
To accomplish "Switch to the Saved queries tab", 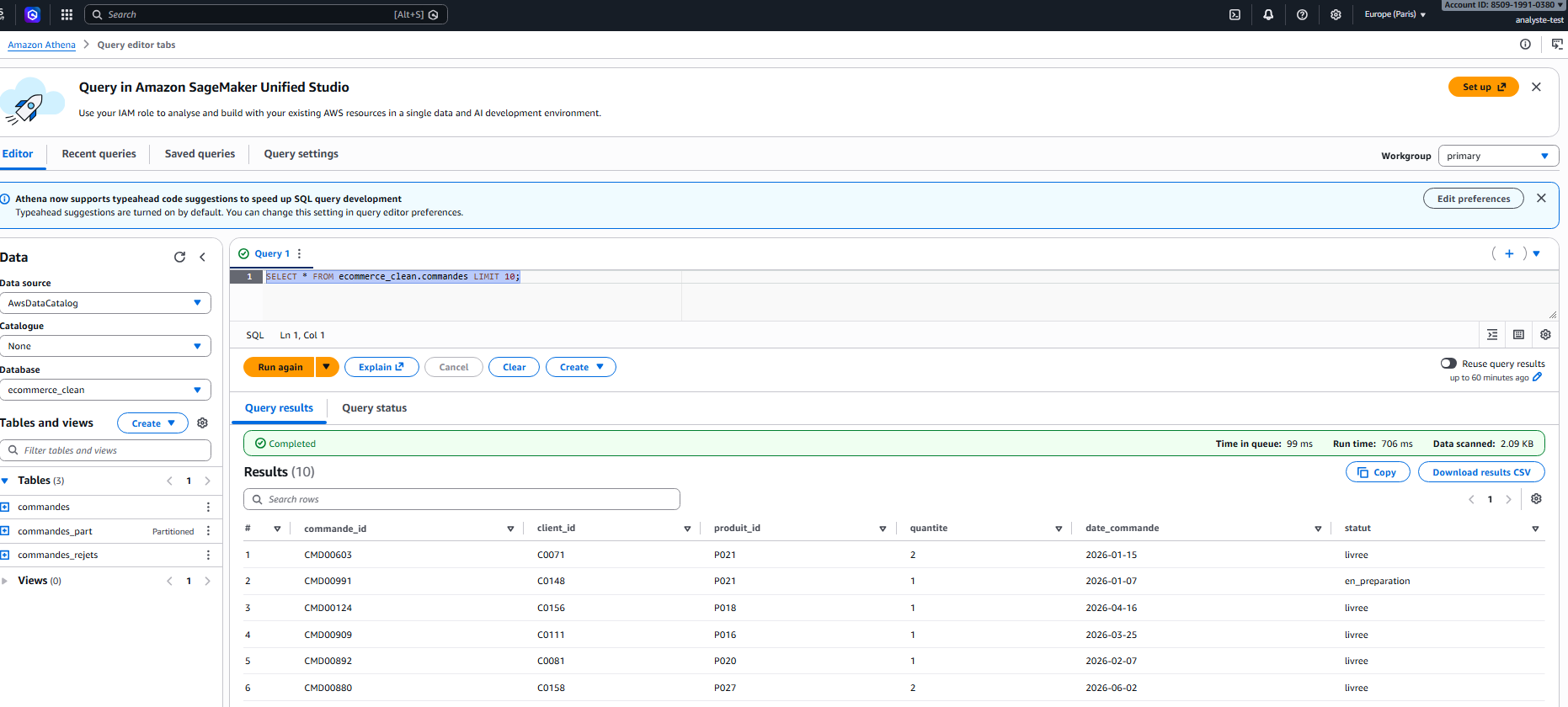I will click(200, 154).
